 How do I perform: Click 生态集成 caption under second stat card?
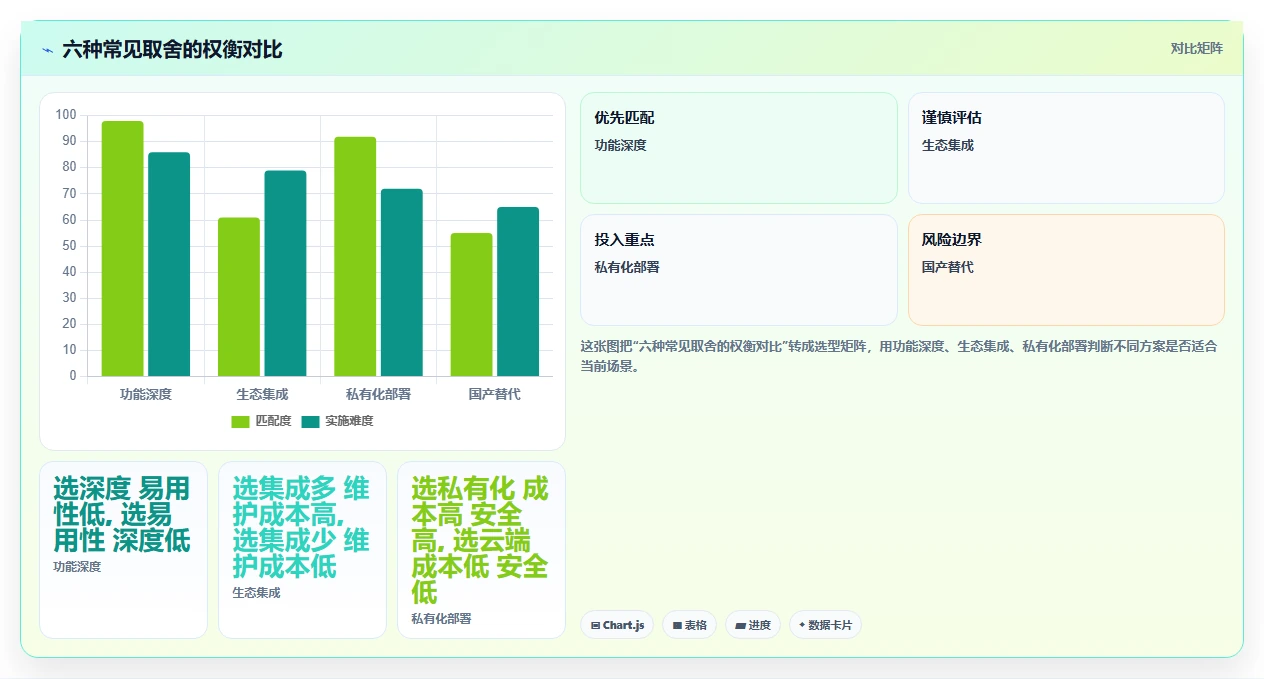pos(256,592)
